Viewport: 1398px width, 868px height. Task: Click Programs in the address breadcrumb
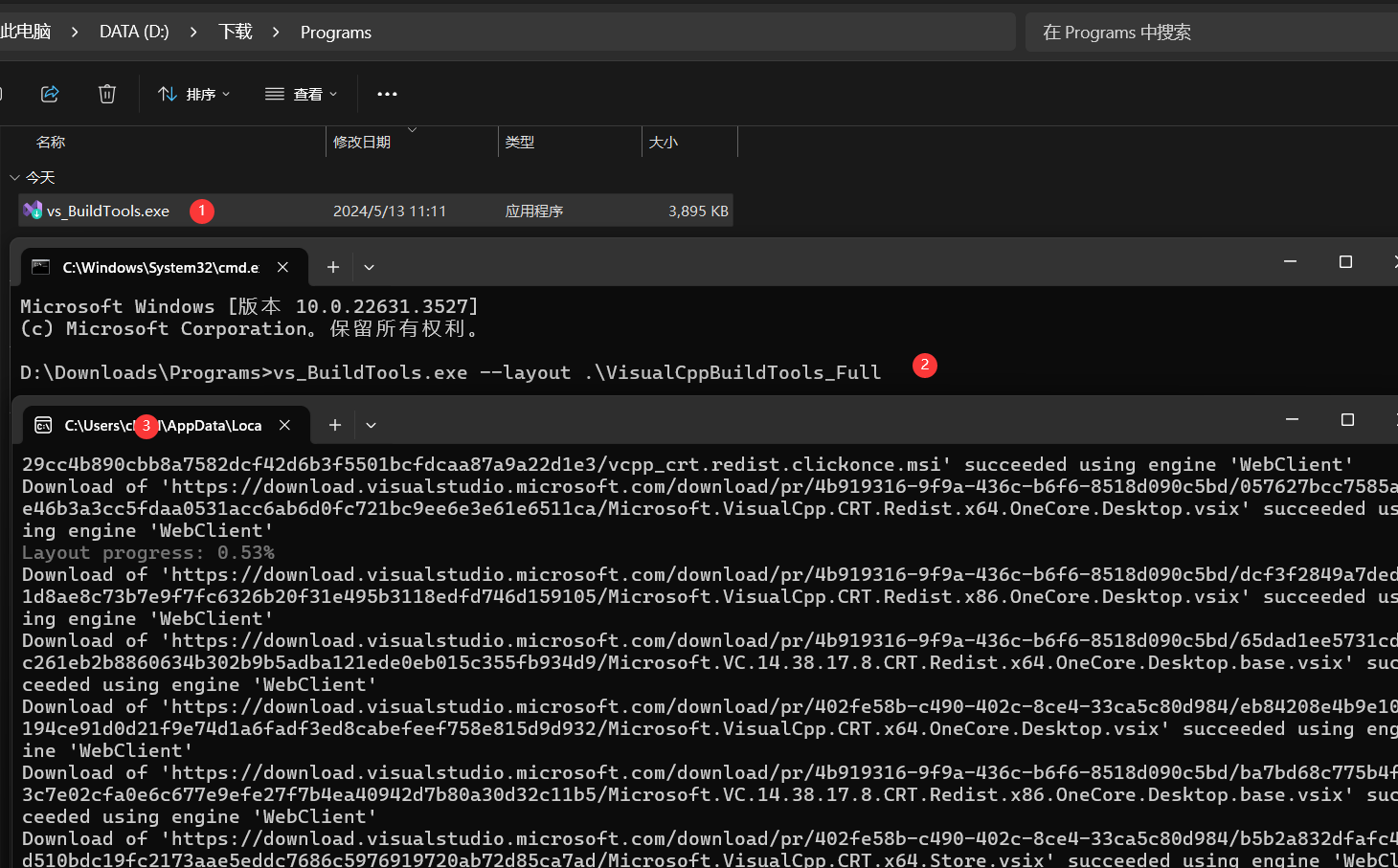coord(336,32)
